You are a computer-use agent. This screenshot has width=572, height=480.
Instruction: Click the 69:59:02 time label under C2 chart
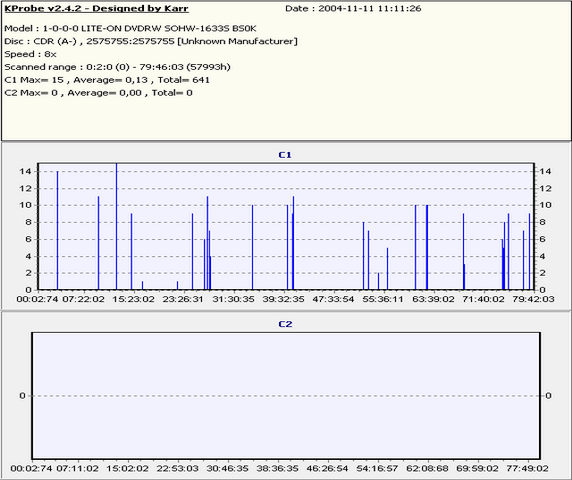click(477, 468)
